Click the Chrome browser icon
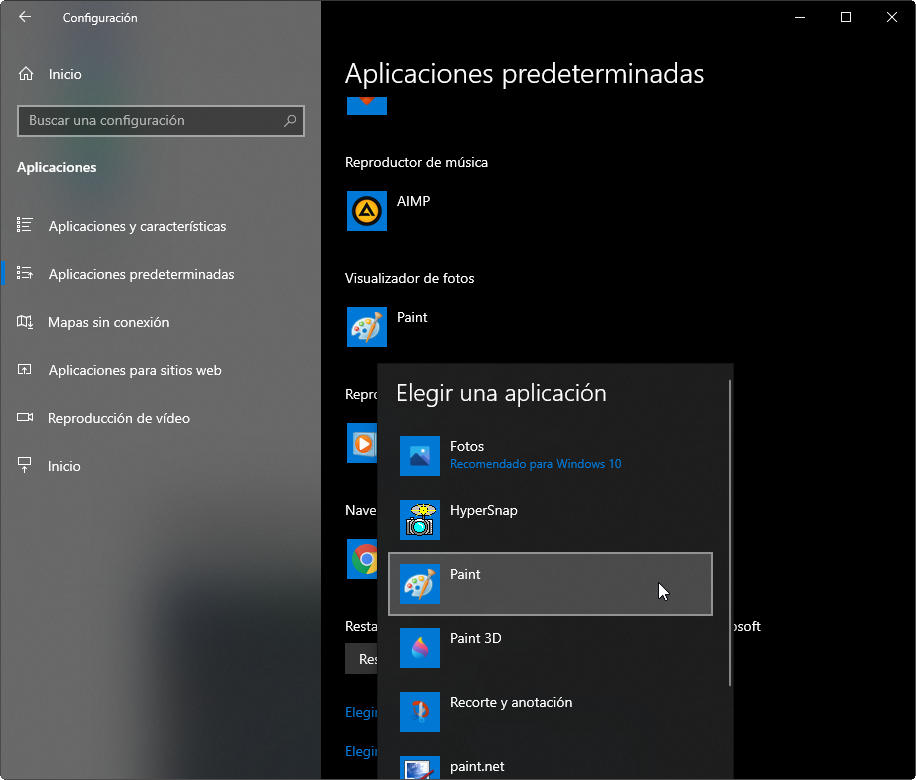 click(364, 559)
